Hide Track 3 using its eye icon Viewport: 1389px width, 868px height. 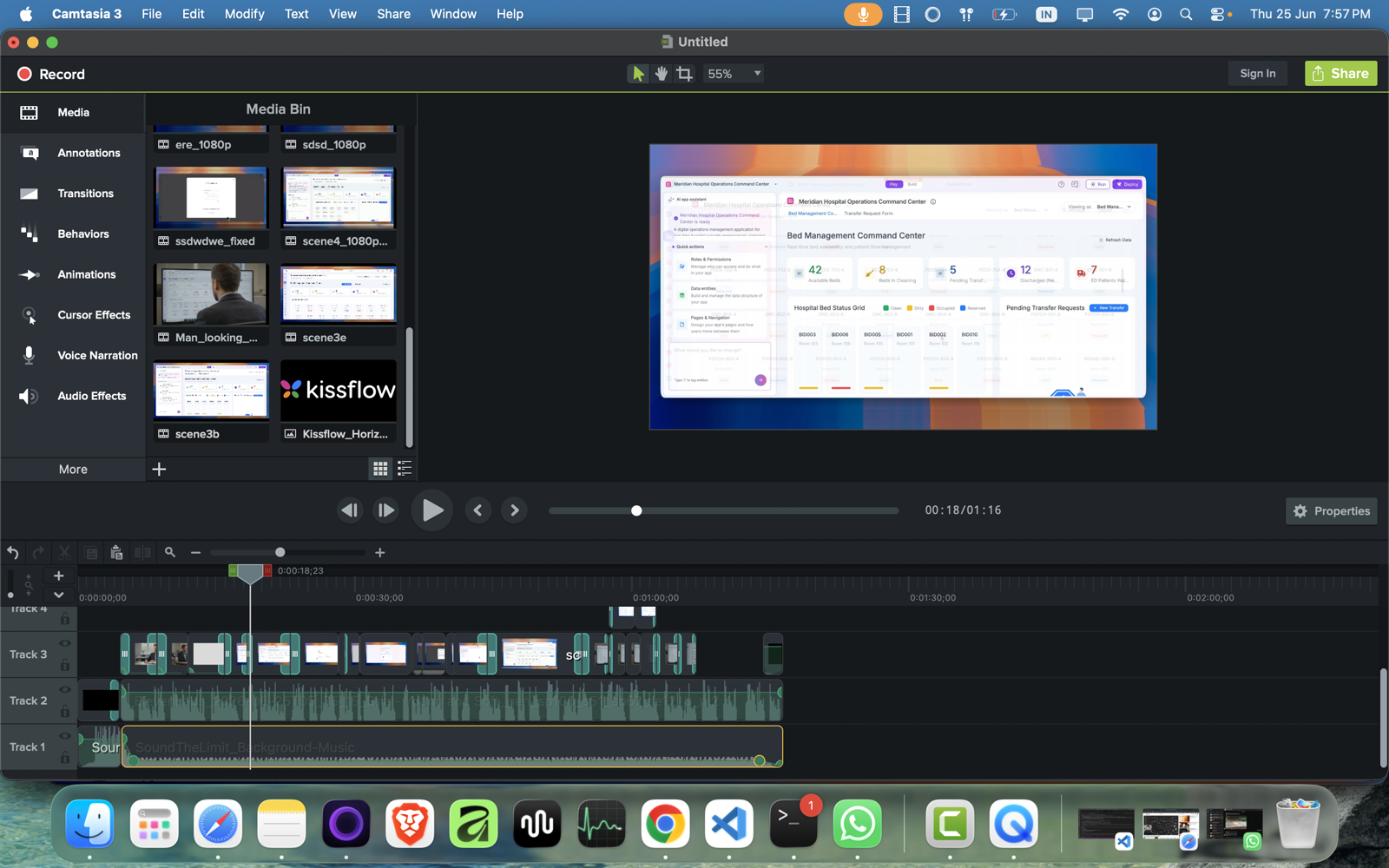click(x=64, y=644)
